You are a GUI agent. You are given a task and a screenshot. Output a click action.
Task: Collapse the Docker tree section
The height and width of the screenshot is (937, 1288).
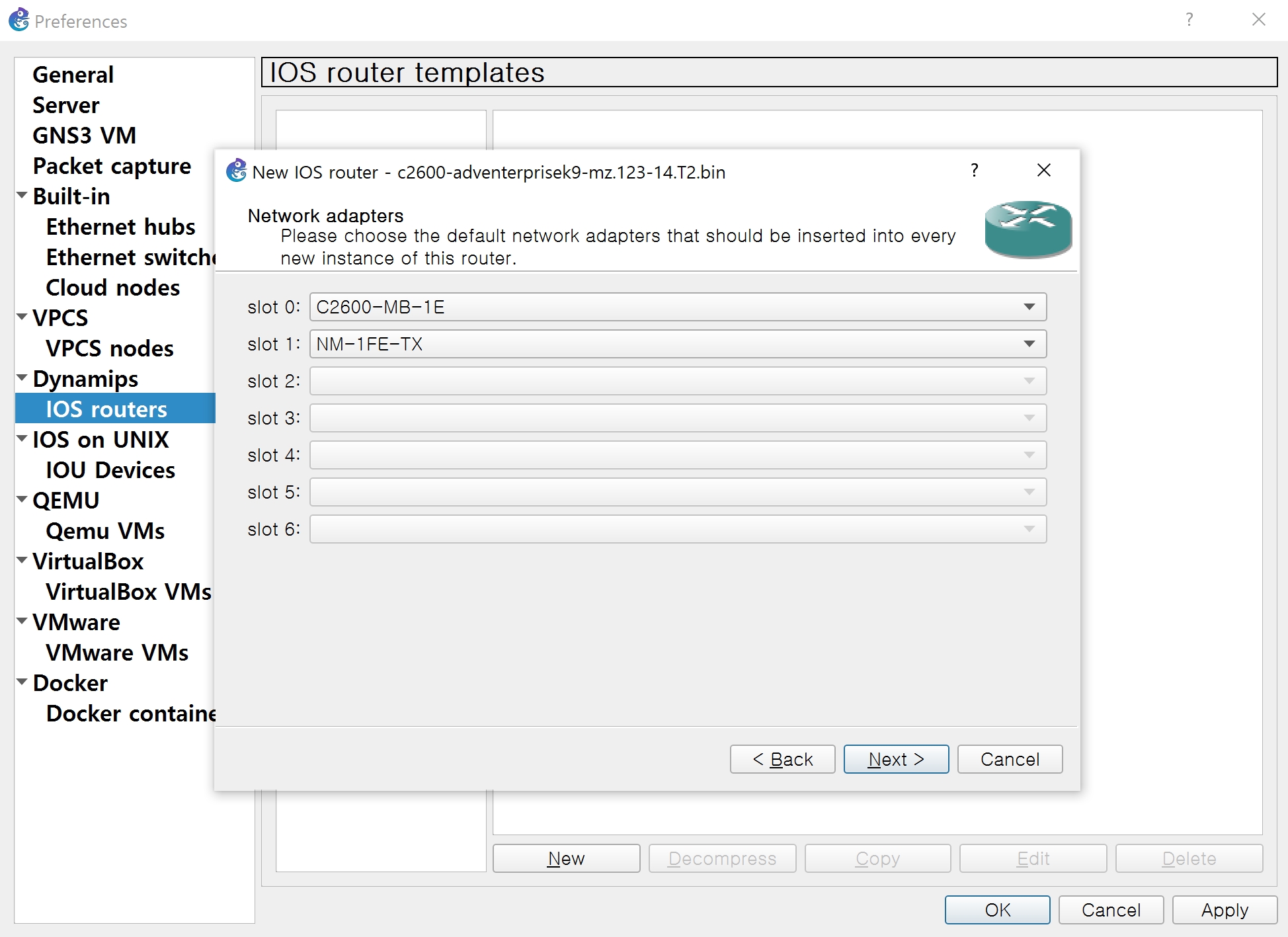coord(22,682)
